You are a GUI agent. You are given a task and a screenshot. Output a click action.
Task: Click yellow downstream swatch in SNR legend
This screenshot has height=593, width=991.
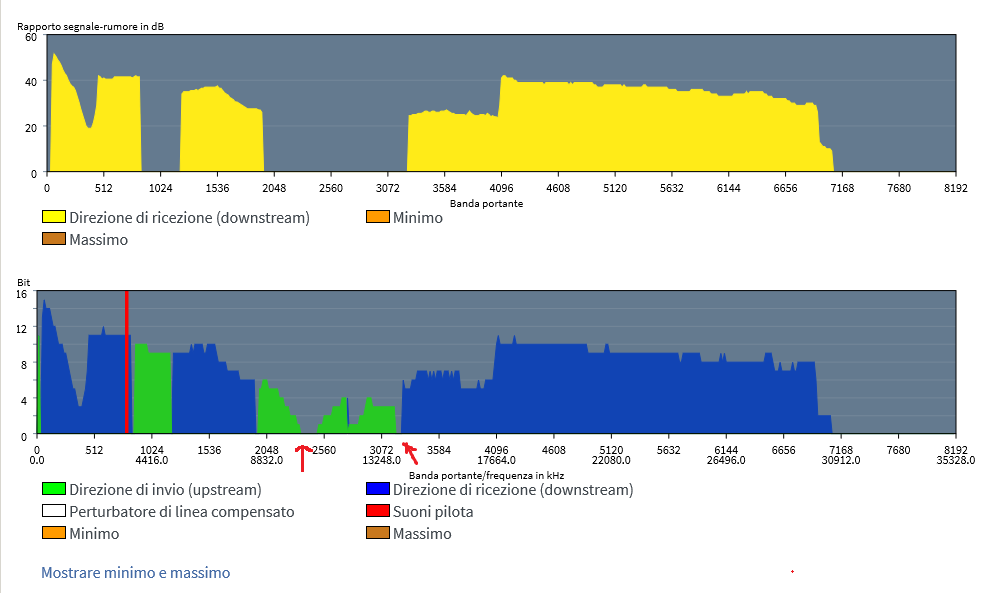pyautogui.click(x=54, y=217)
